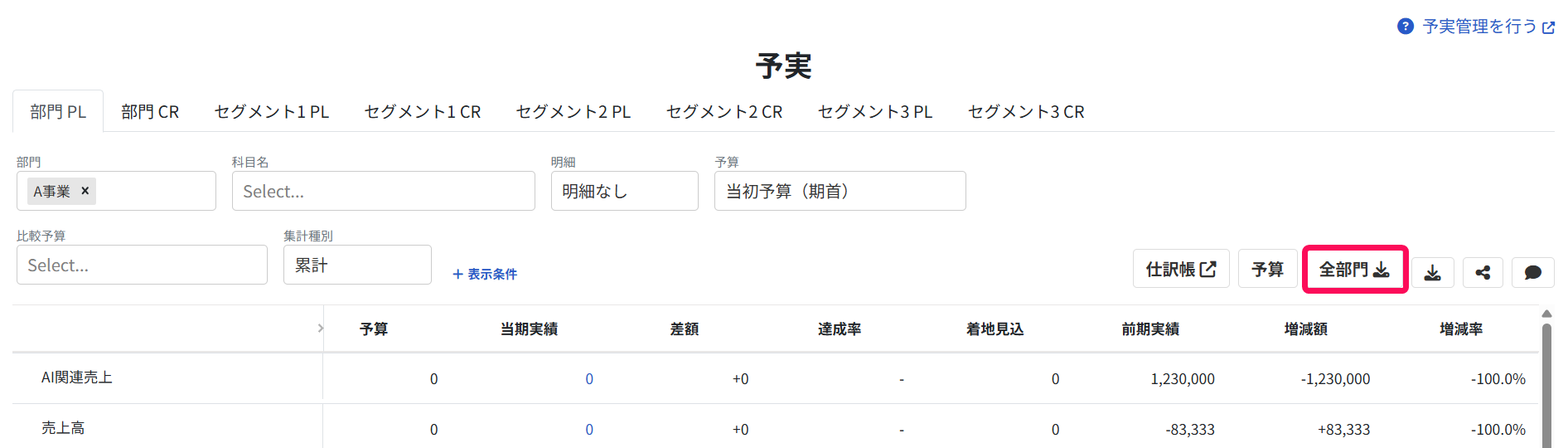This screenshot has height=448, width=1568.
Task: Open the セグメント1 CR tab
Action: coord(423,111)
